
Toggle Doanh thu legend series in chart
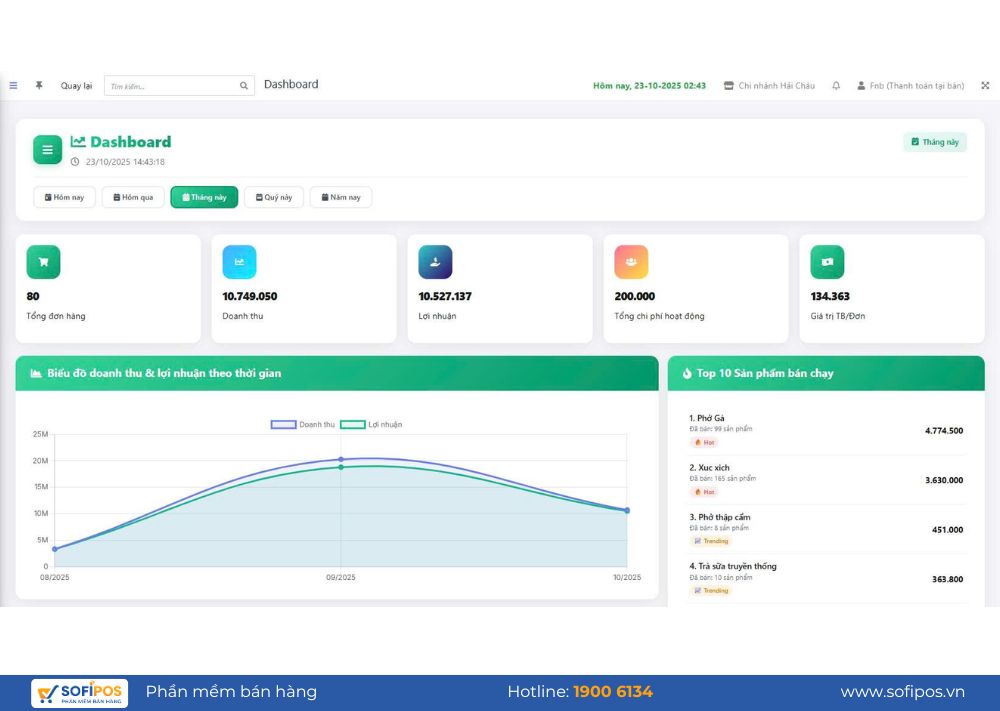pos(304,424)
